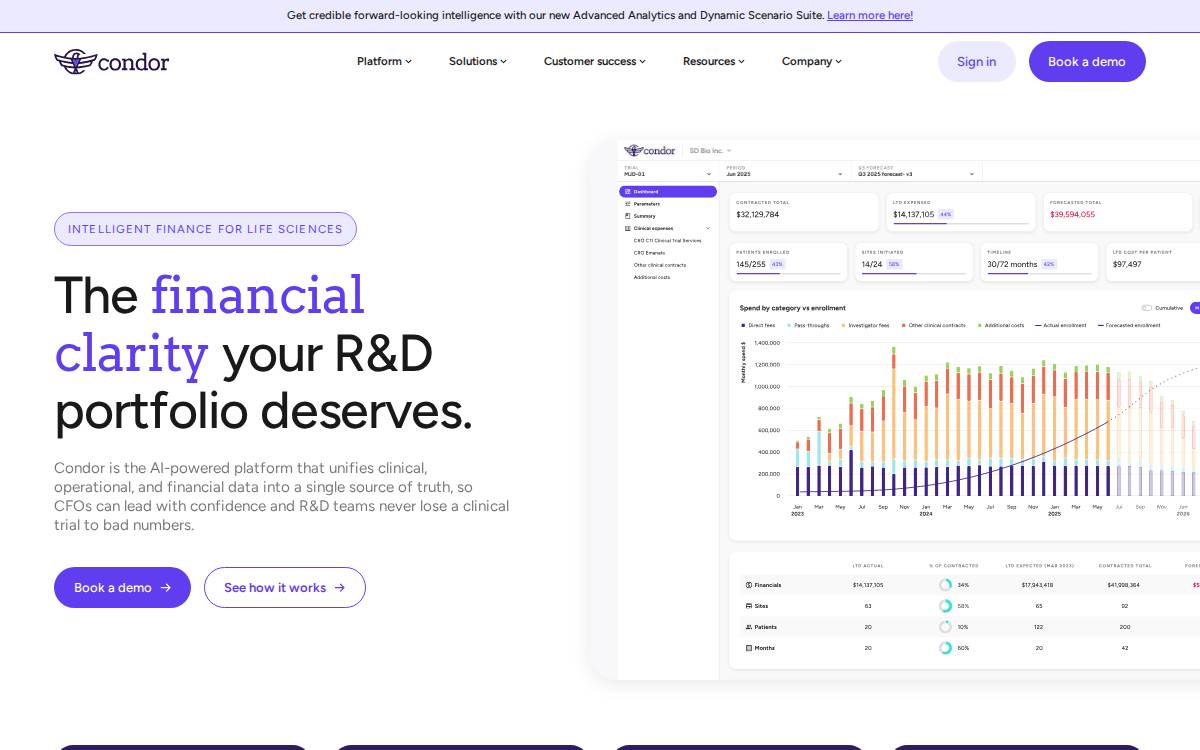This screenshot has height=750, width=1200.
Task: Open the Q3 2025 forecast-v3 dropdown
Action: coord(916,171)
